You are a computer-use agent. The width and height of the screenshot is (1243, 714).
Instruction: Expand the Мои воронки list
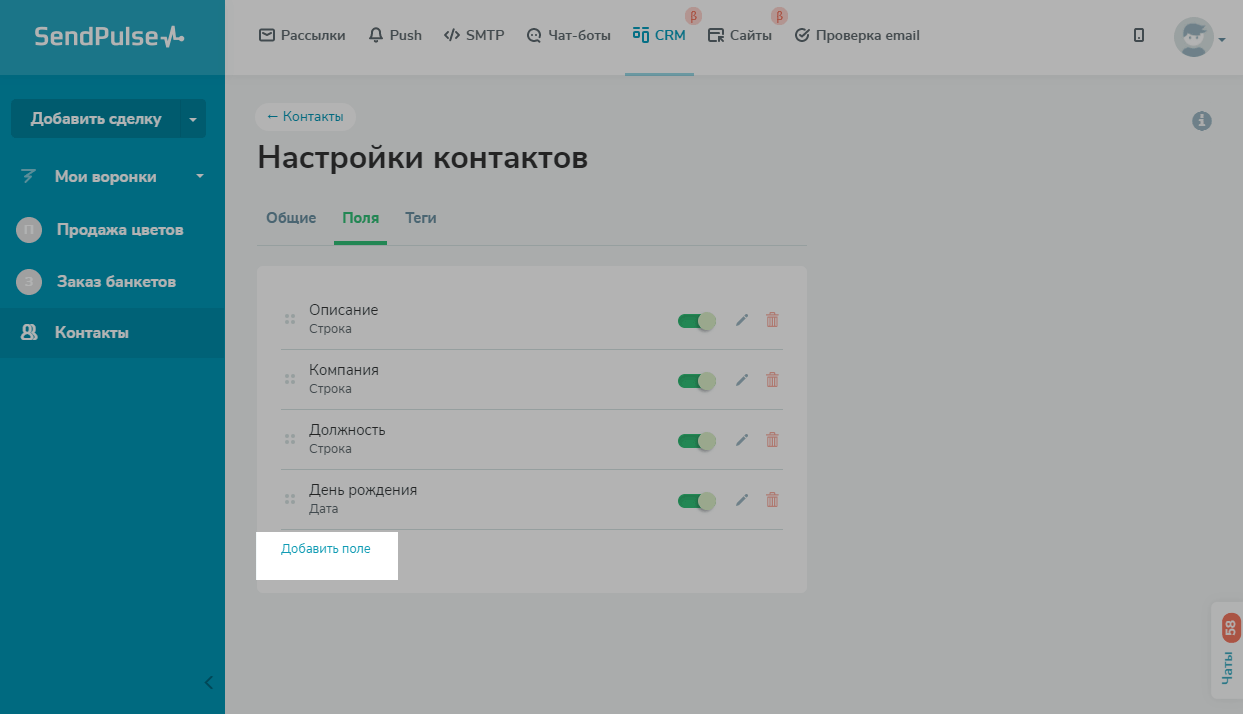coord(199,177)
